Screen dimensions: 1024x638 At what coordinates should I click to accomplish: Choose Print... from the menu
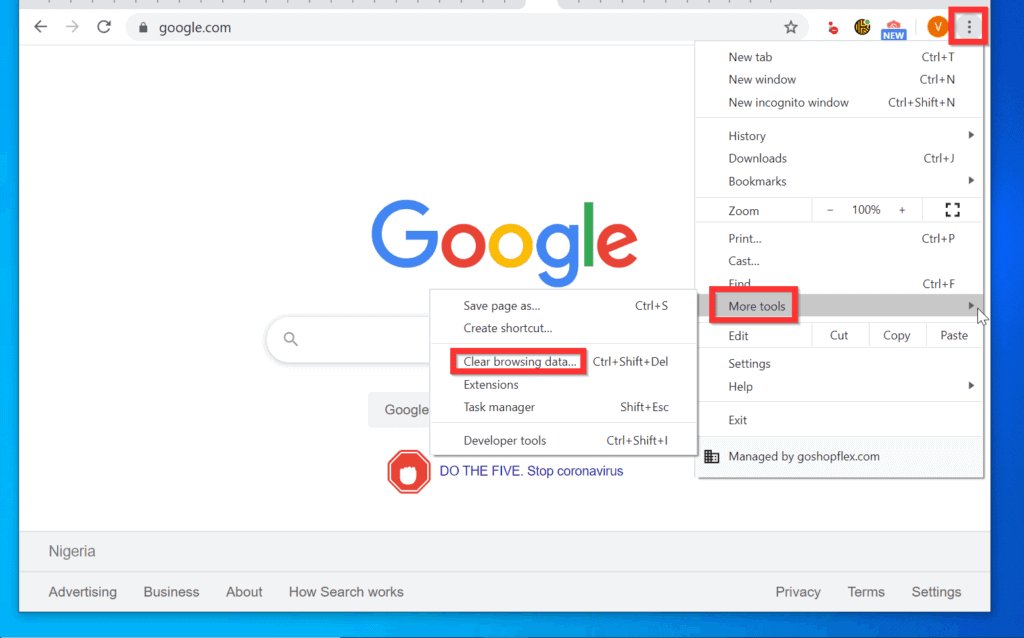pos(839,238)
